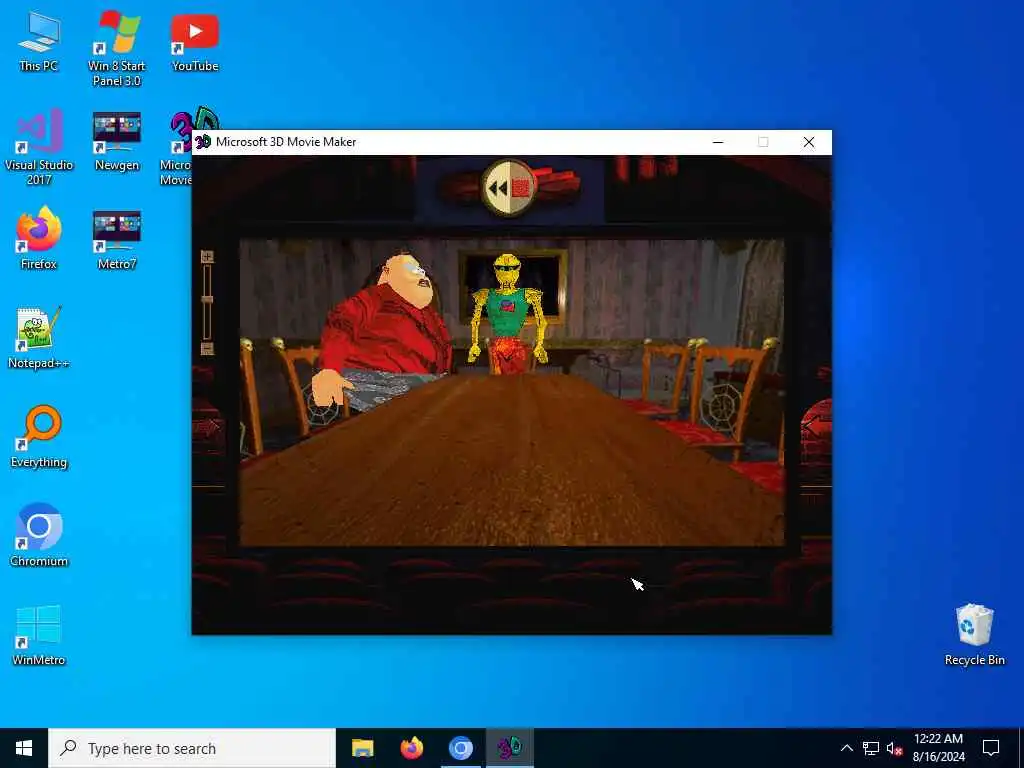The height and width of the screenshot is (768, 1024).
Task: Open the muted speaker volume tray icon
Action: point(894,748)
